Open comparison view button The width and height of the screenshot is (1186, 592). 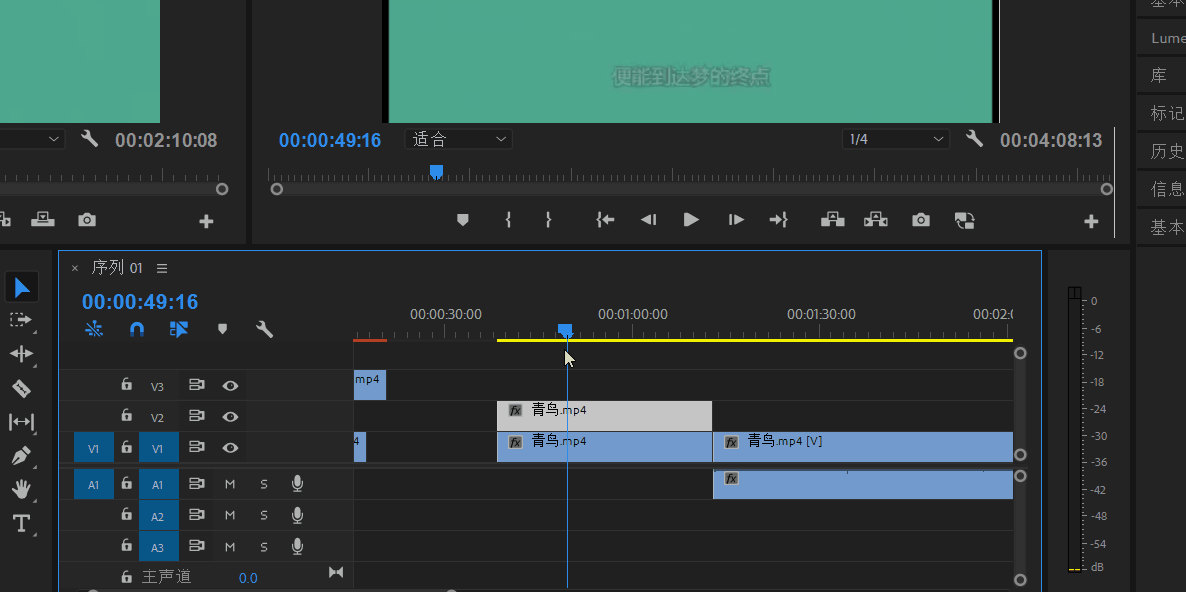(x=964, y=220)
